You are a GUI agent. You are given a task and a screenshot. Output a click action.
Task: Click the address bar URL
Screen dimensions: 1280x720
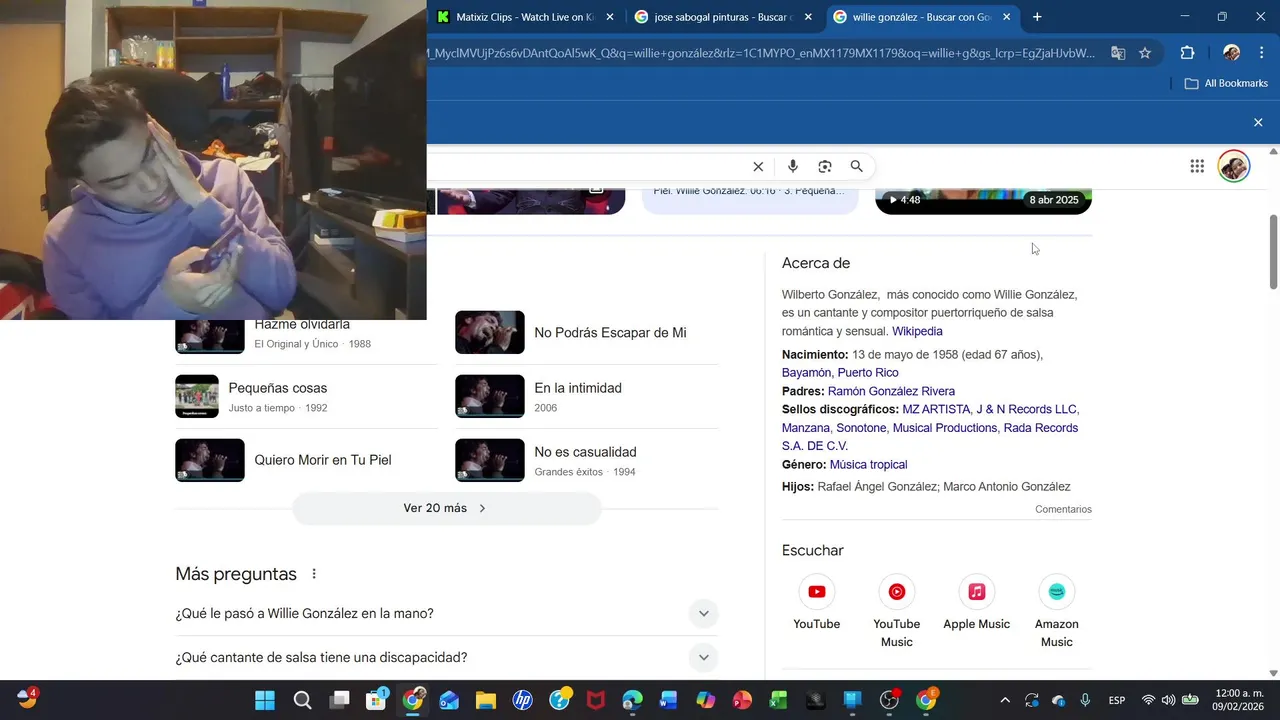pyautogui.click(x=762, y=53)
